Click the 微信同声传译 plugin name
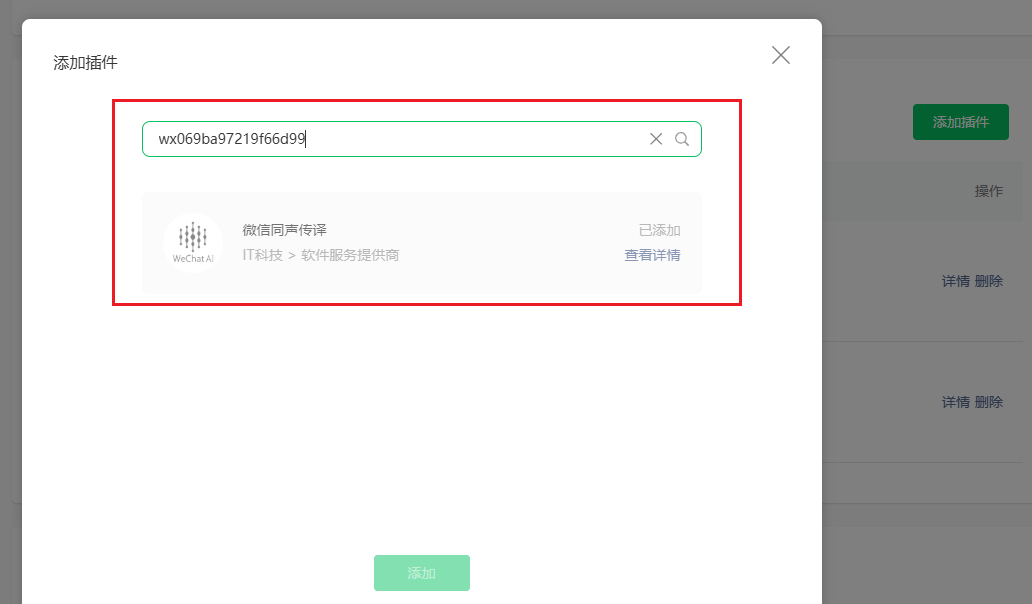Image resolution: width=1032 pixels, height=604 pixels. coord(284,230)
